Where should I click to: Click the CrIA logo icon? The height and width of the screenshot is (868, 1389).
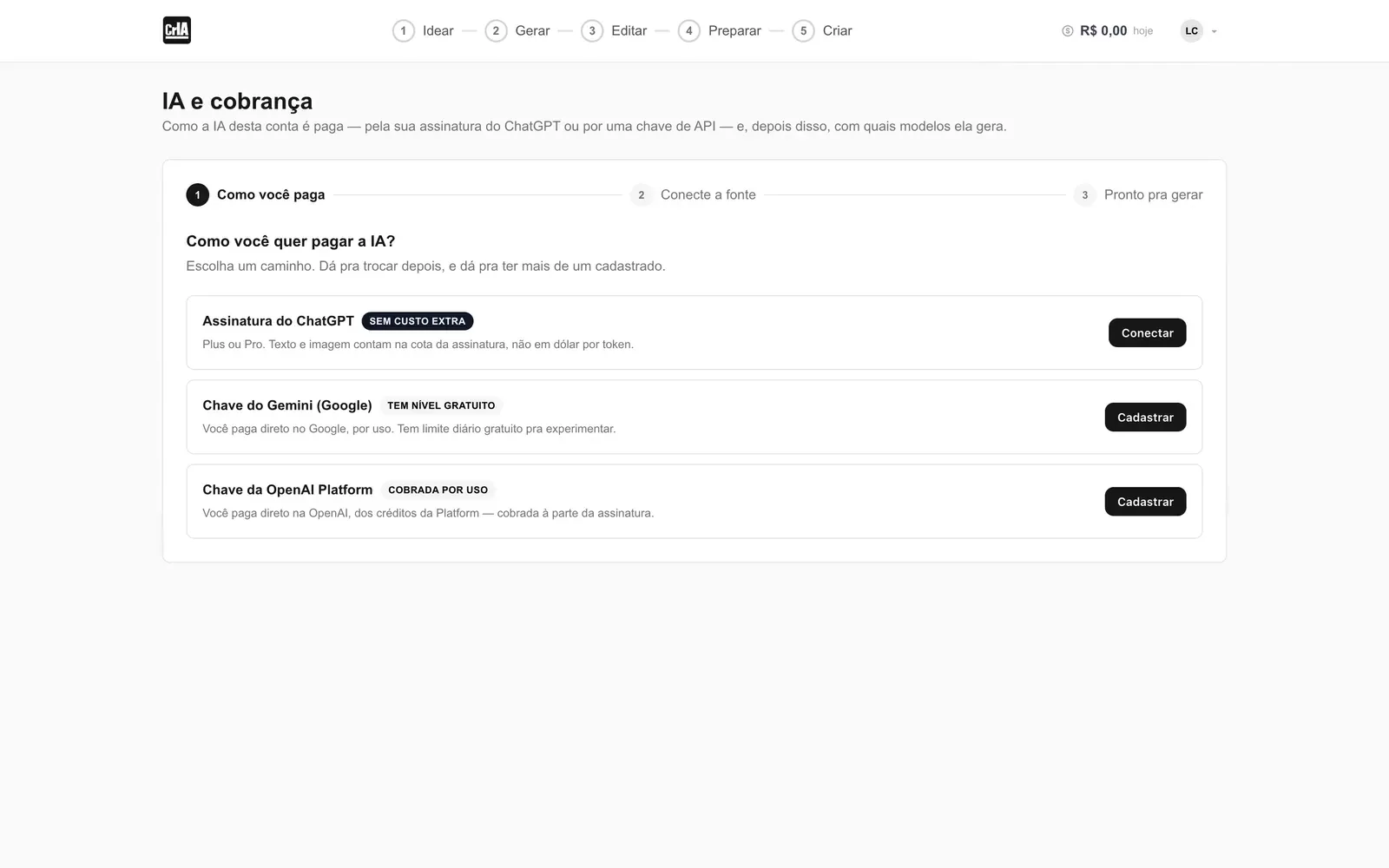coord(177,30)
